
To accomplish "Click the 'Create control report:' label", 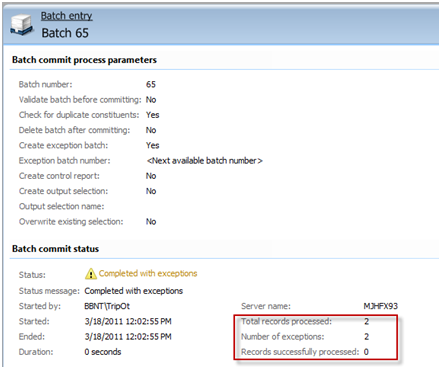I will (x=59, y=176).
